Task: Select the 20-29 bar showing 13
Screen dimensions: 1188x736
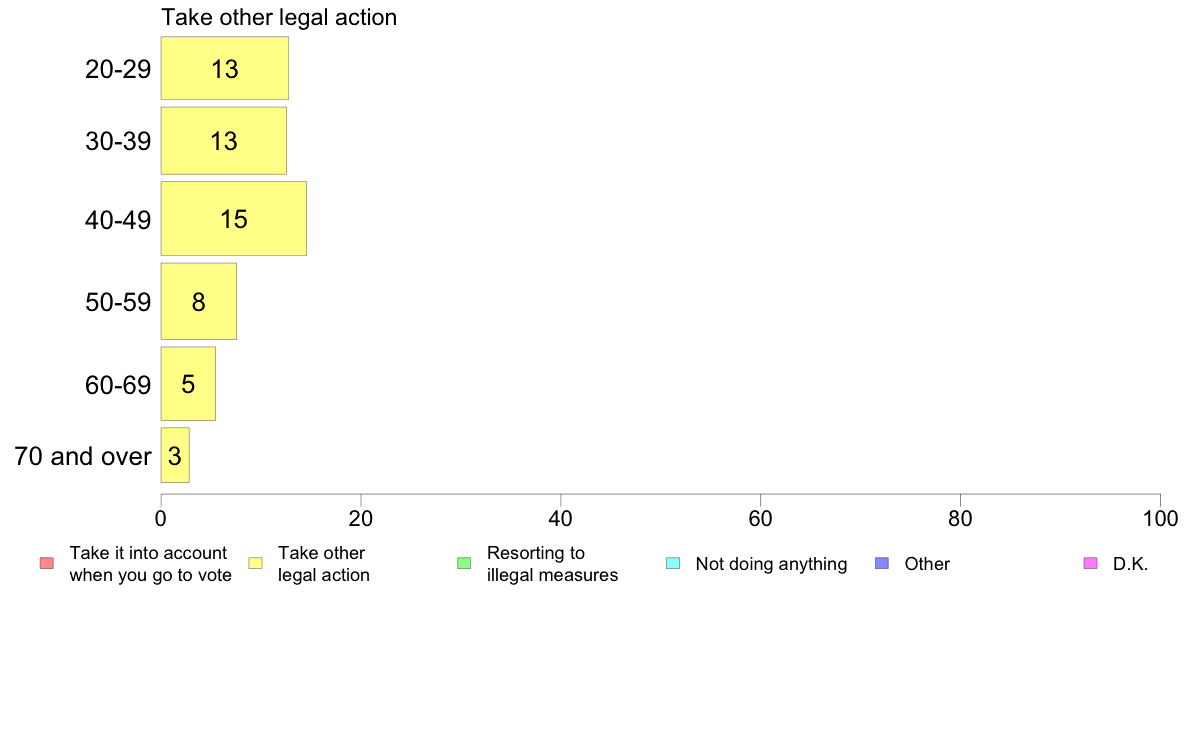Action: coord(224,68)
